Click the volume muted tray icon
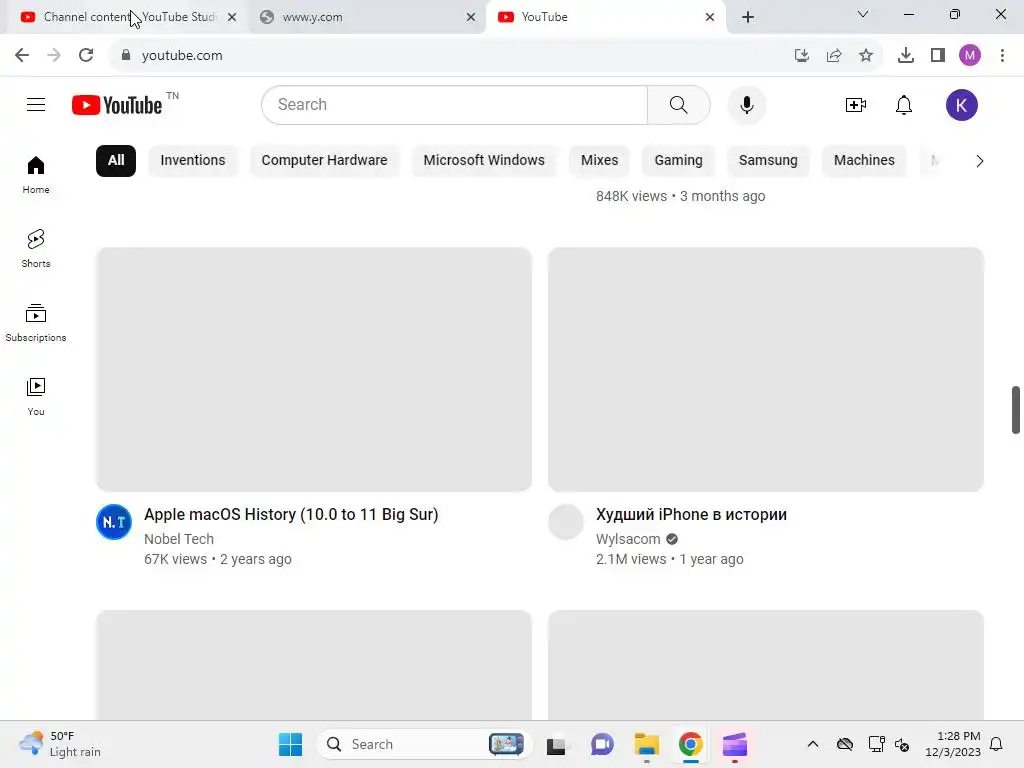 (902, 744)
